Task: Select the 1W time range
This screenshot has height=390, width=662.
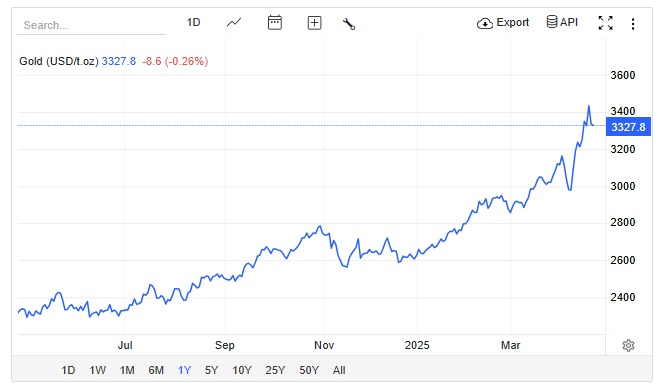Action: point(98,370)
